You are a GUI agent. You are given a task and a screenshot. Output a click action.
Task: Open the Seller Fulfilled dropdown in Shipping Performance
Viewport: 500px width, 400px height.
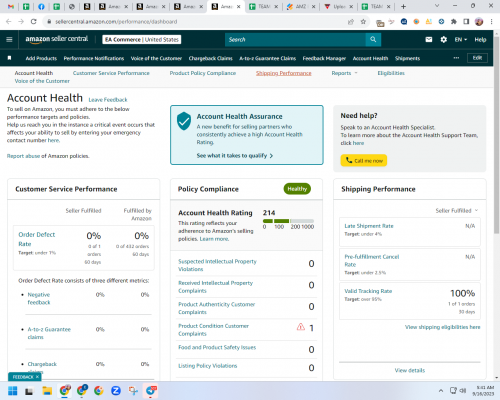click(x=457, y=210)
